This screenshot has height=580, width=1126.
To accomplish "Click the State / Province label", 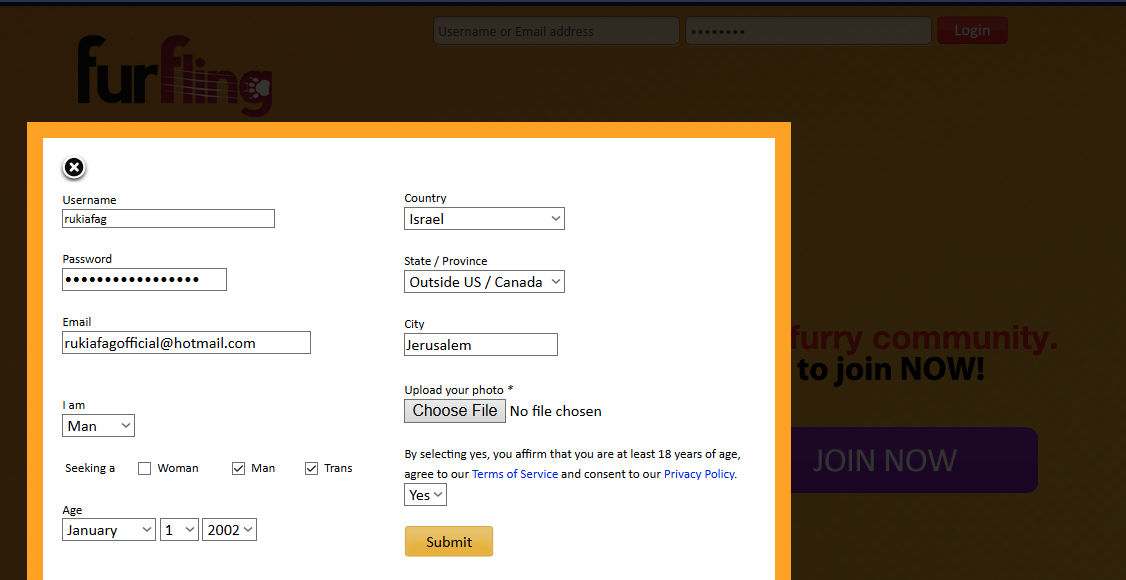I will coord(446,261).
